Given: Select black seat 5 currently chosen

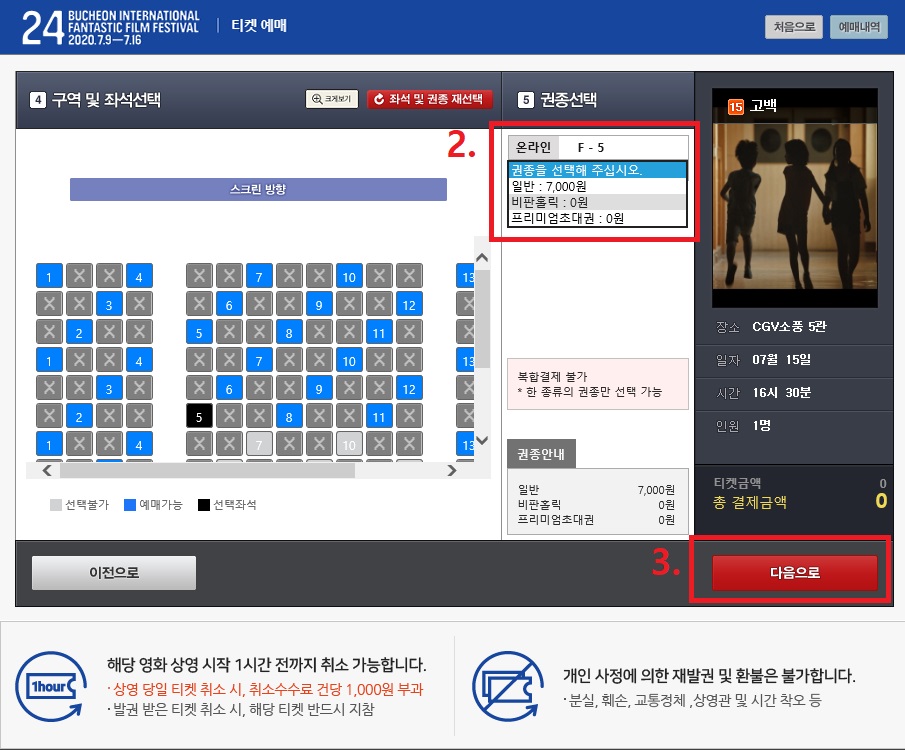Looking at the screenshot, I should click(199, 416).
